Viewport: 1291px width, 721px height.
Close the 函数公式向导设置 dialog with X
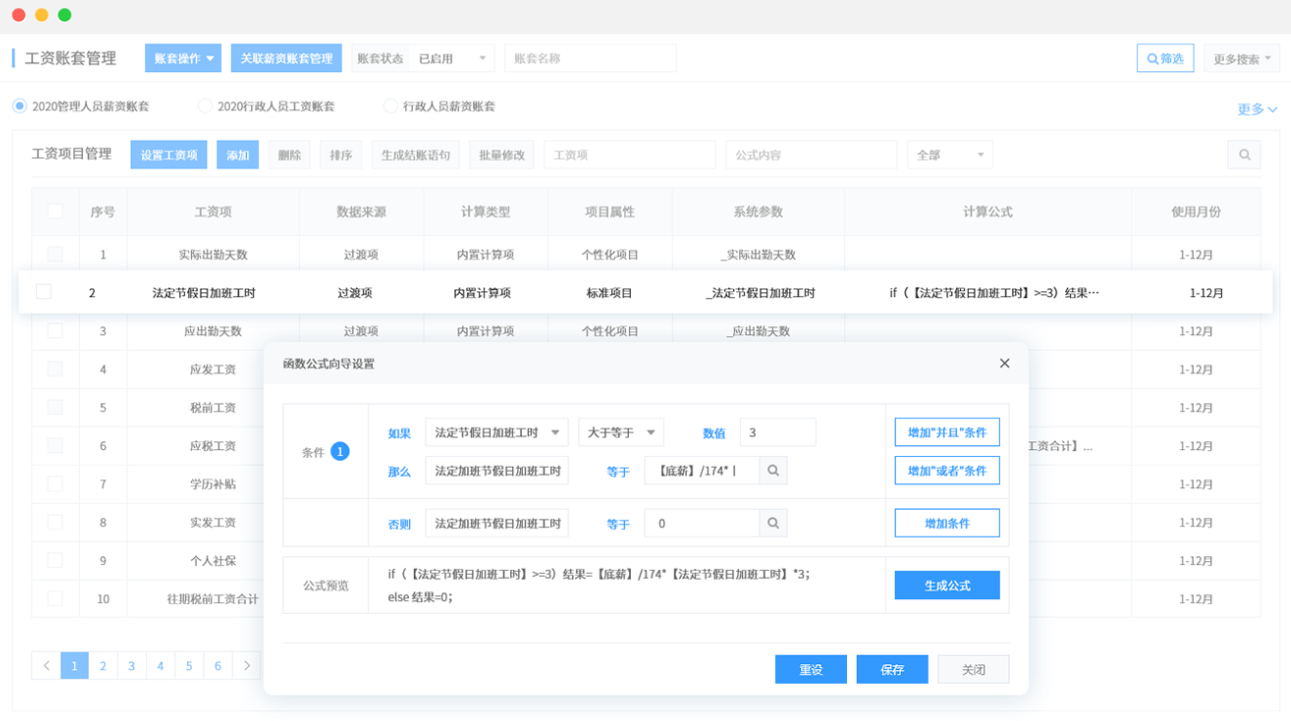coord(1005,363)
